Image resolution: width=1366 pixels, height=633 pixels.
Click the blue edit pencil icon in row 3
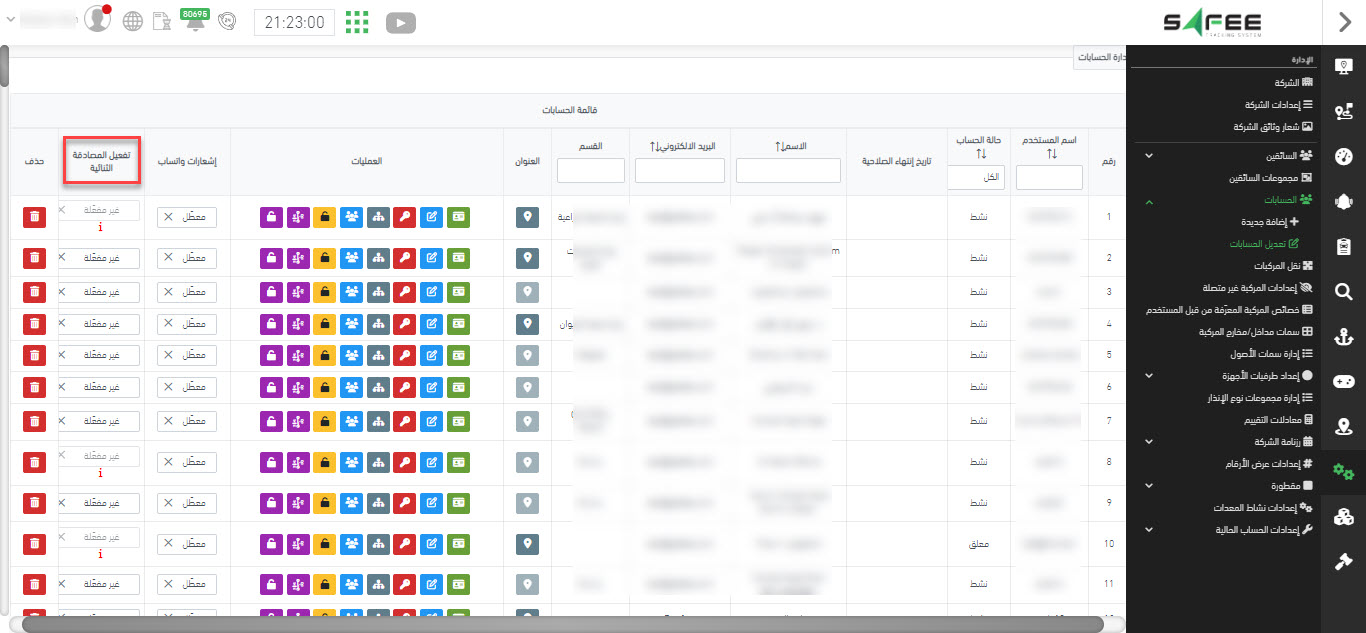pos(431,292)
